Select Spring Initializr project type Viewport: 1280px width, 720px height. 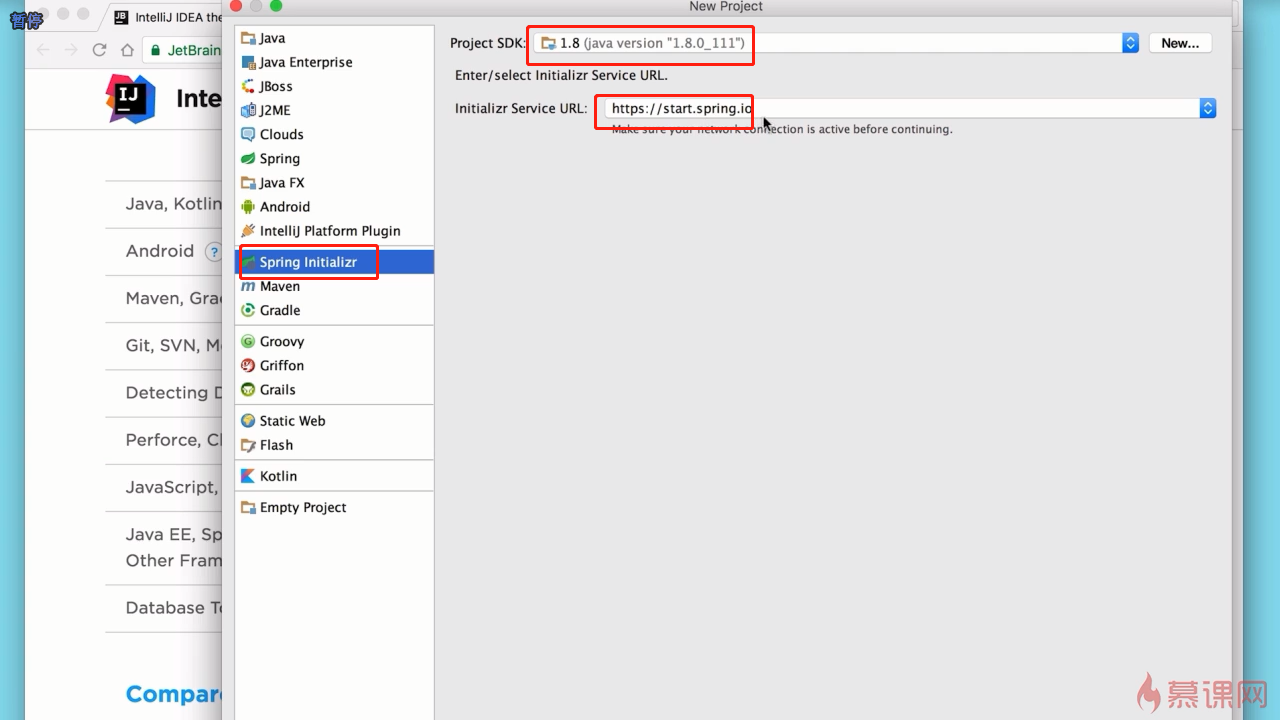(334, 262)
